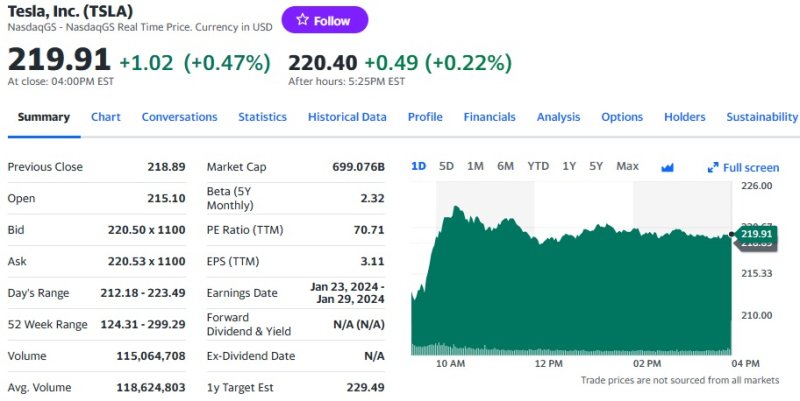Viewport: 800px width, 401px height.
Task: Open the chart type icon
Action: pyautogui.click(x=668, y=167)
